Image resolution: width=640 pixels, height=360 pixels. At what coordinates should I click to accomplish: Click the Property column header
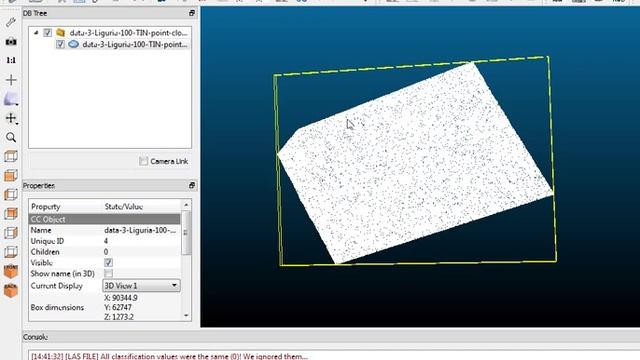coord(45,207)
